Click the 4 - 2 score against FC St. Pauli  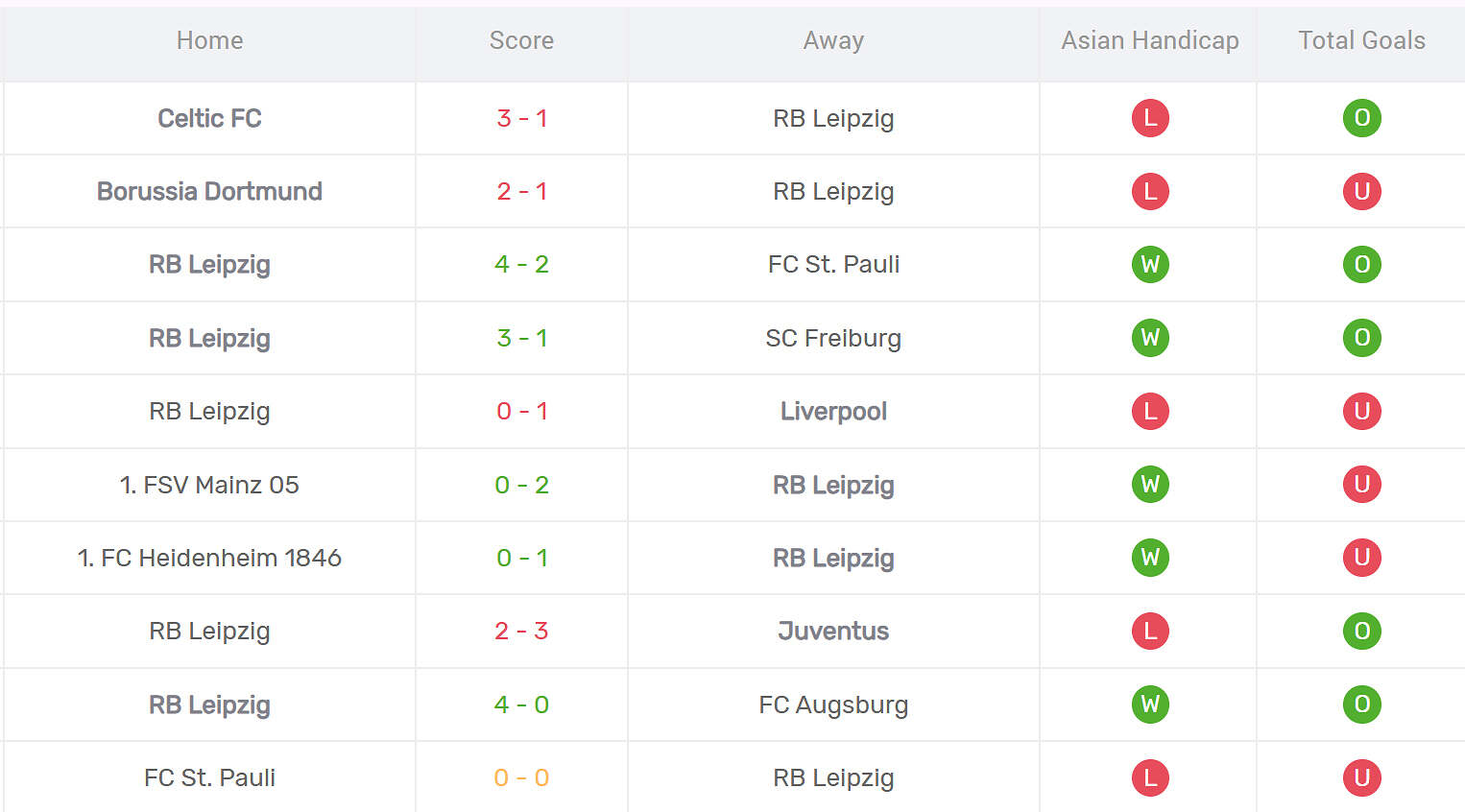pos(521,264)
